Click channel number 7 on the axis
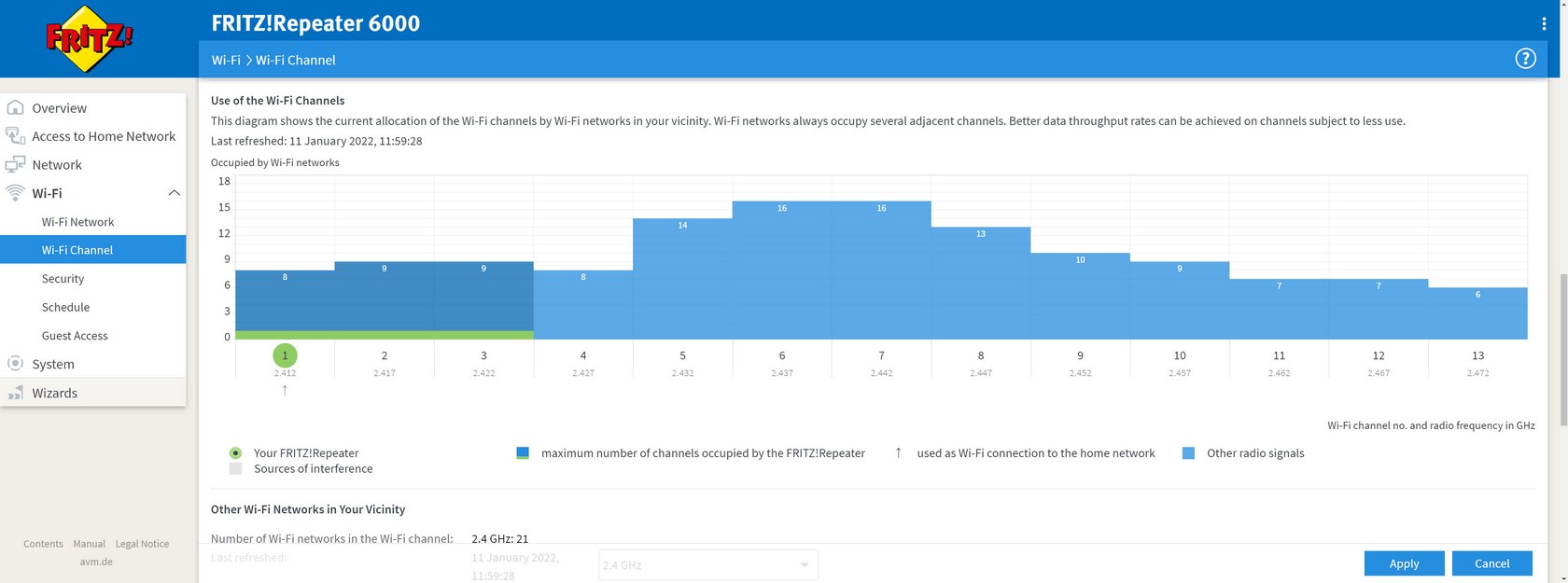This screenshot has width=1568, height=583. tap(881, 355)
